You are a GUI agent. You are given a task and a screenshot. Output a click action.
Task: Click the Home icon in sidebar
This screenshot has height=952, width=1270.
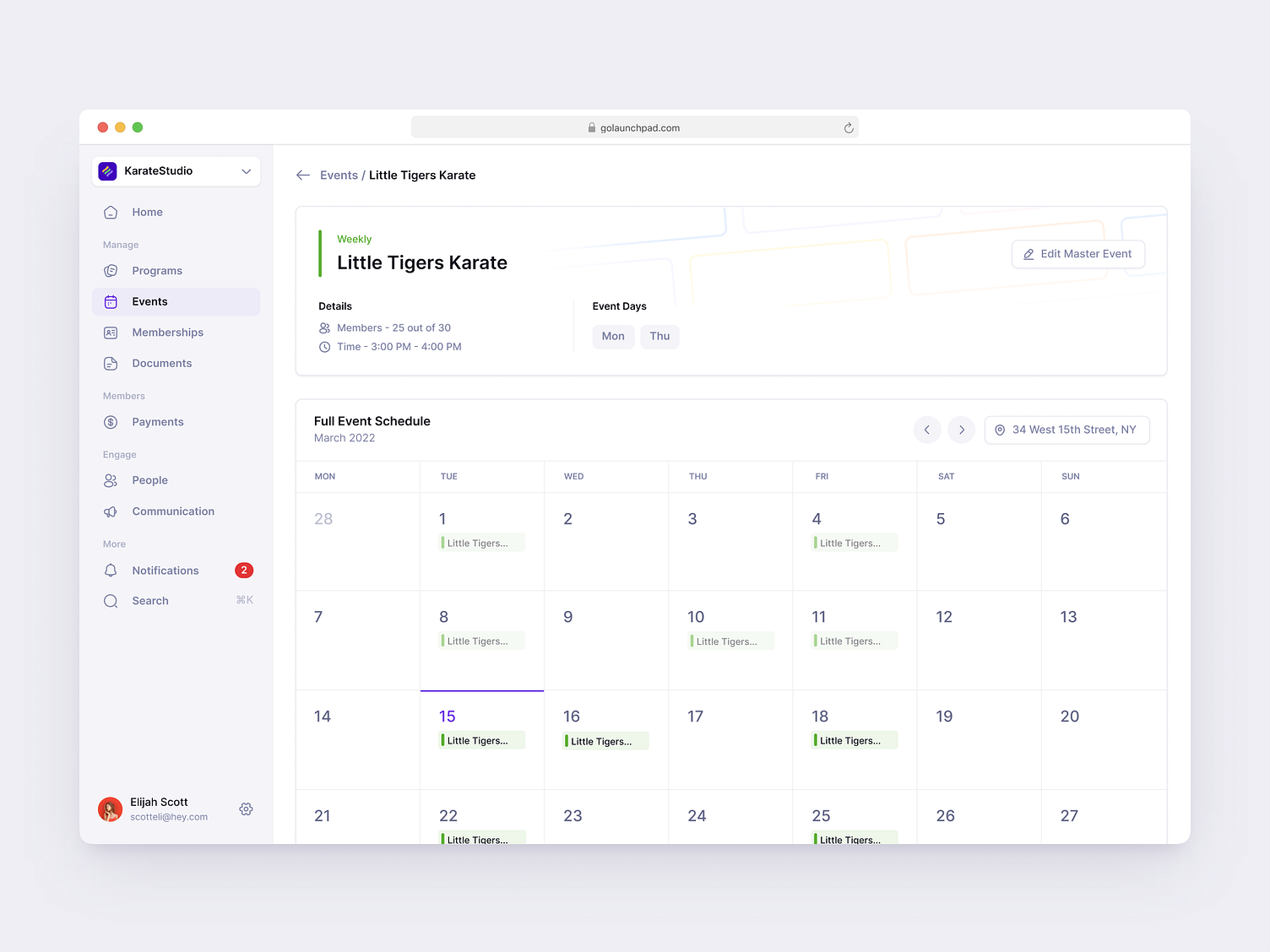tap(111, 213)
